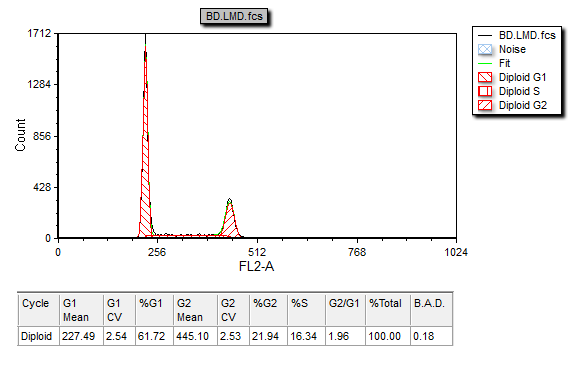Screen dimensions: 579x377
Task: Click the 856 y-axis tick label
Action: (x=42, y=136)
